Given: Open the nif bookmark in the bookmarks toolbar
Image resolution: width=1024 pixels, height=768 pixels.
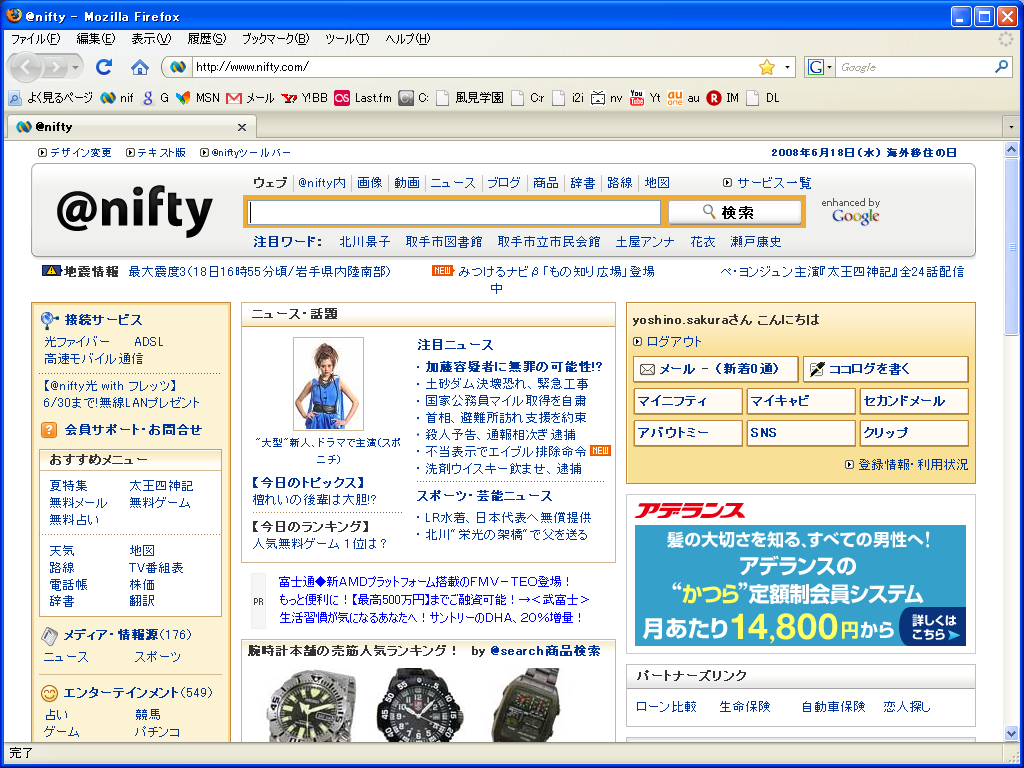Looking at the screenshot, I should [118, 98].
